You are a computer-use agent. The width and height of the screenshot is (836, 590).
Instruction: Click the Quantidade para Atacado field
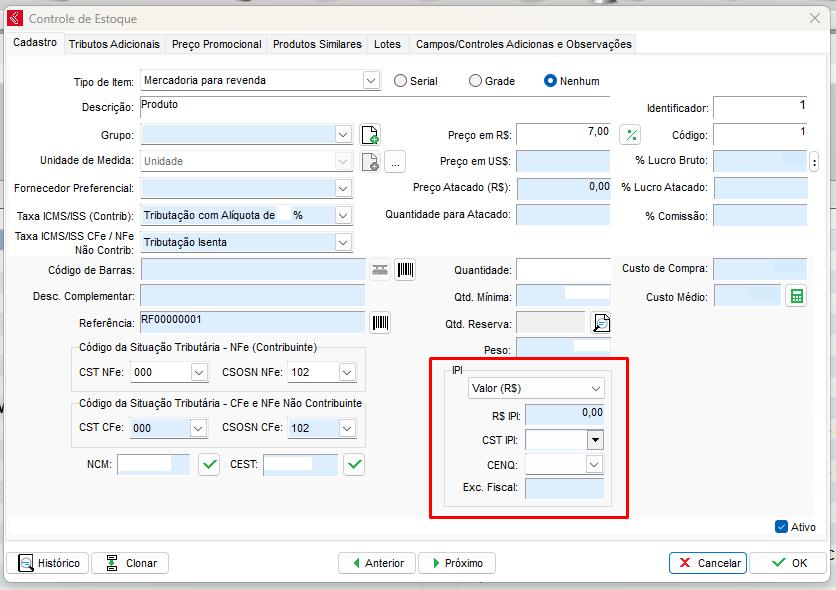coord(564,215)
